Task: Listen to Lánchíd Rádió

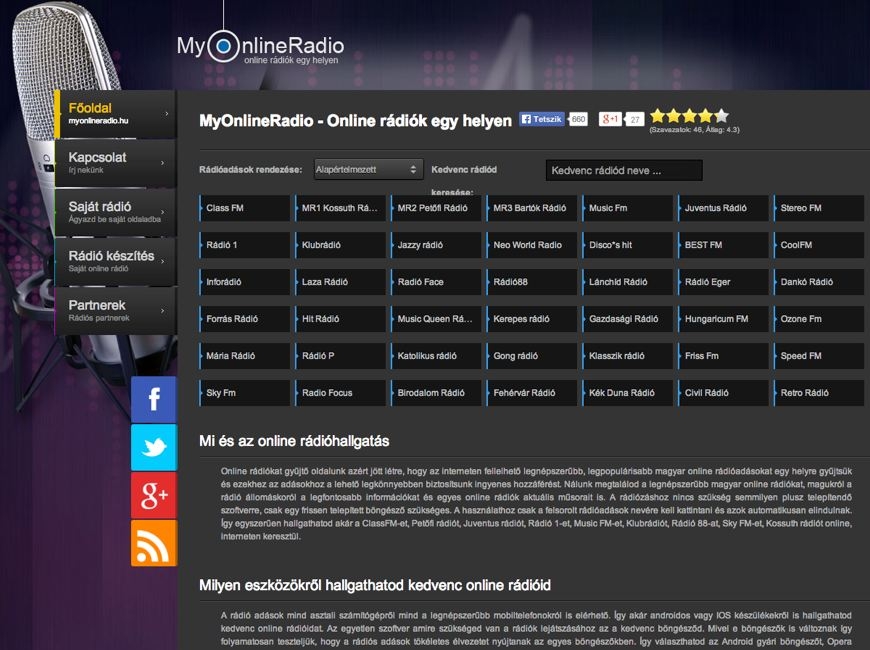Action: (x=627, y=282)
